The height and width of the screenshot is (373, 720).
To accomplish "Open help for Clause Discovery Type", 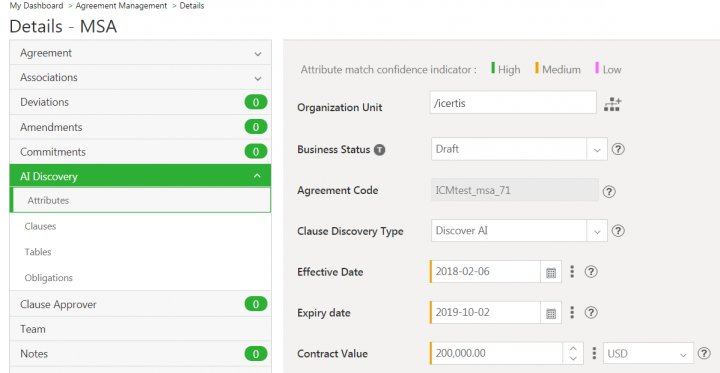I will 618,231.
